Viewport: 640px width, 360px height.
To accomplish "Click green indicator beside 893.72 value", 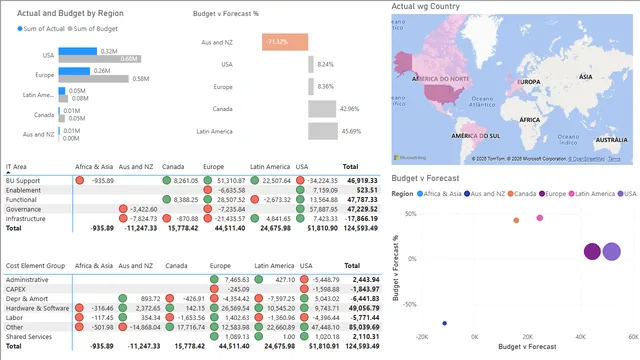I will 122,298.
